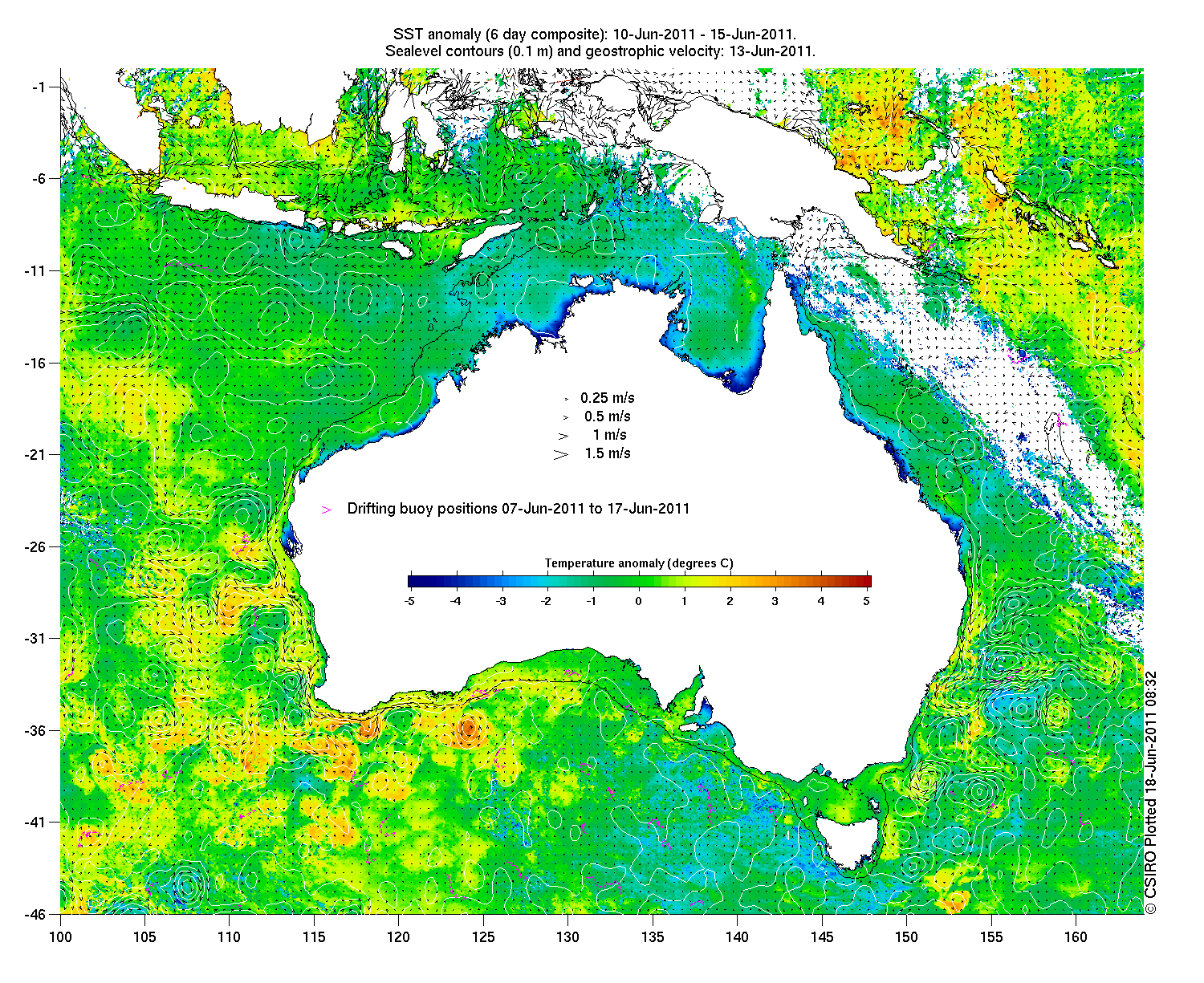
Task: Click the '155' longitude axis label
Action: (991, 937)
